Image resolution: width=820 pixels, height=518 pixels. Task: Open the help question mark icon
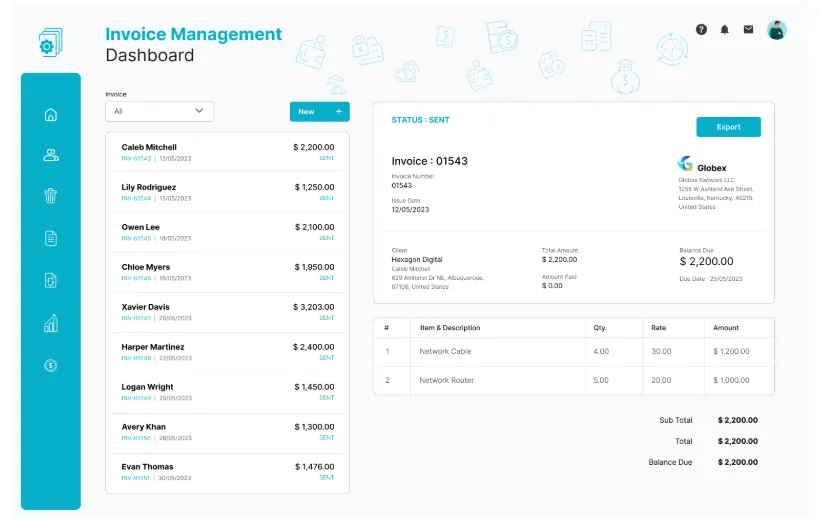point(701,30)
